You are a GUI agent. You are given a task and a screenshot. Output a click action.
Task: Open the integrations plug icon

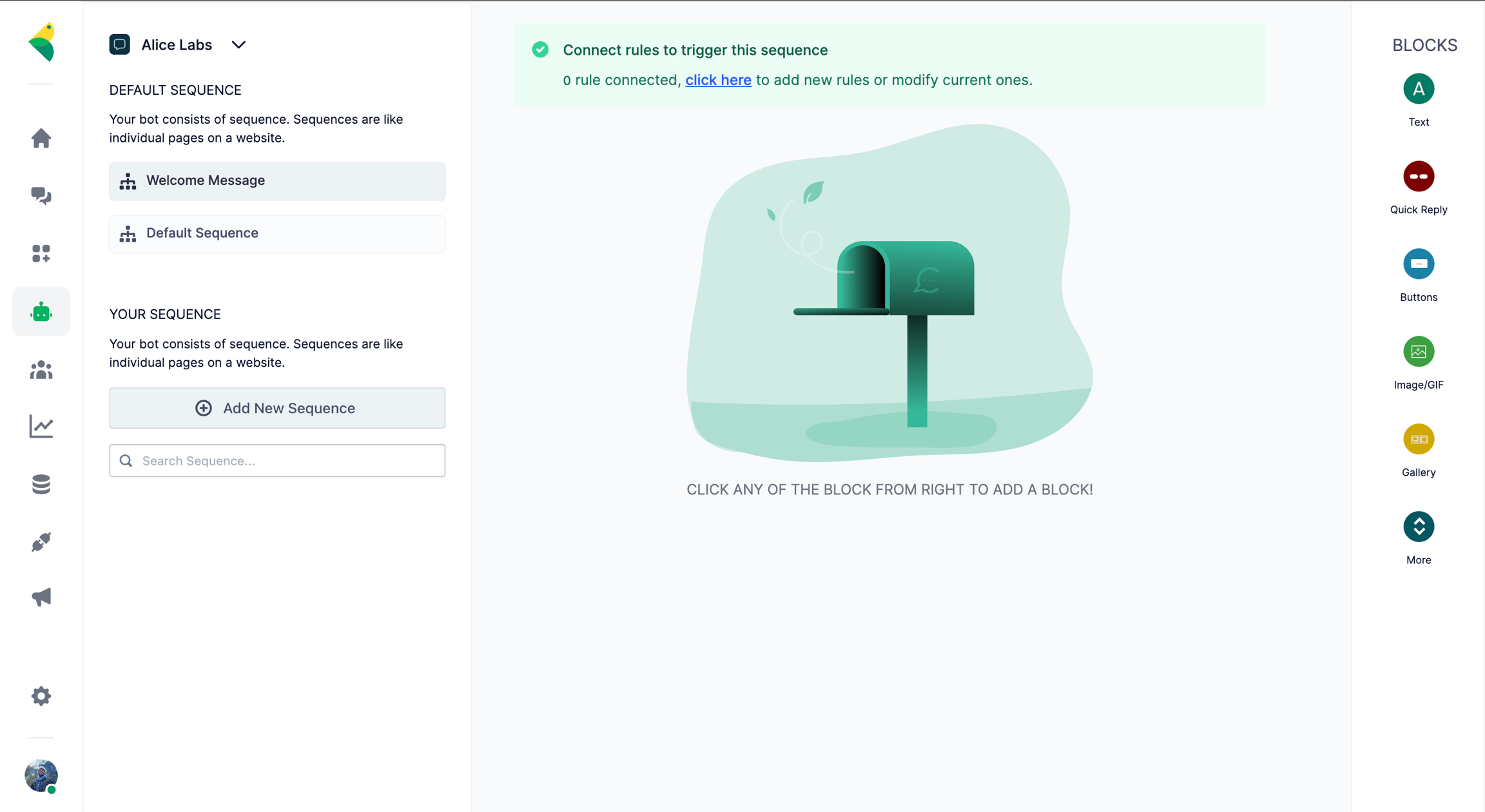click(x=41, y=541)
